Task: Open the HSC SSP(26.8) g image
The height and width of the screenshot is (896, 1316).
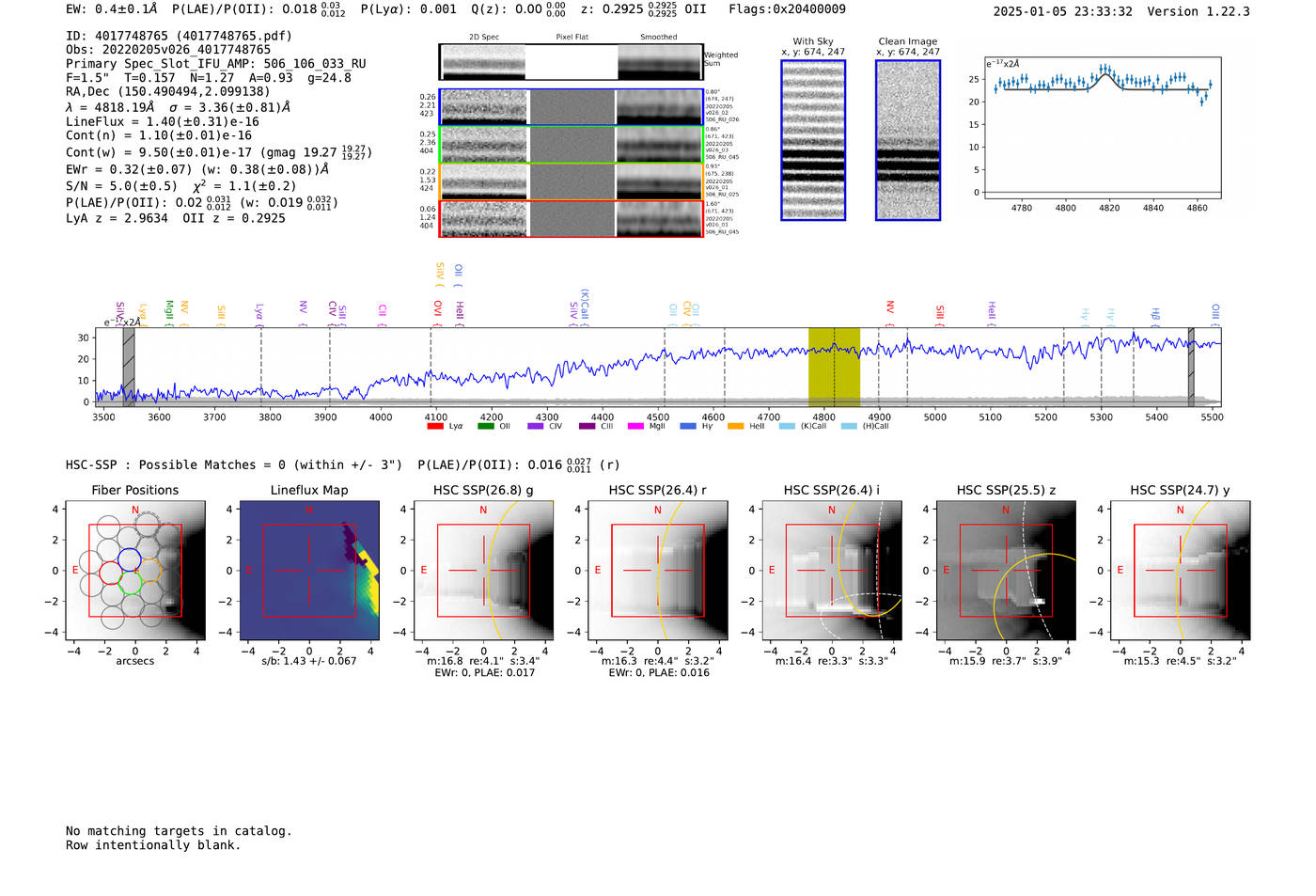Action: click(x=484, y=571)
